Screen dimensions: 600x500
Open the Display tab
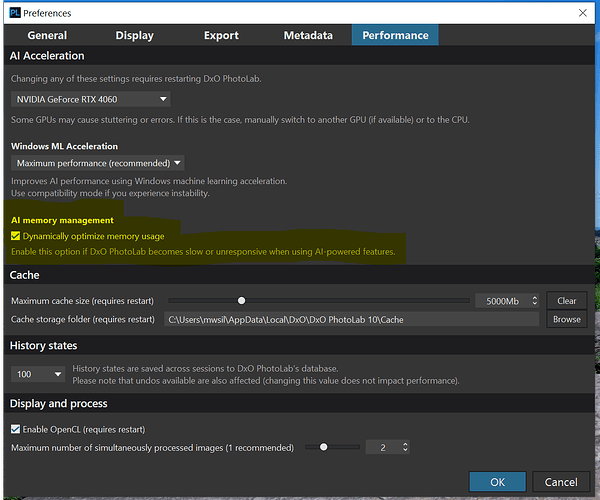coord(134,35)
